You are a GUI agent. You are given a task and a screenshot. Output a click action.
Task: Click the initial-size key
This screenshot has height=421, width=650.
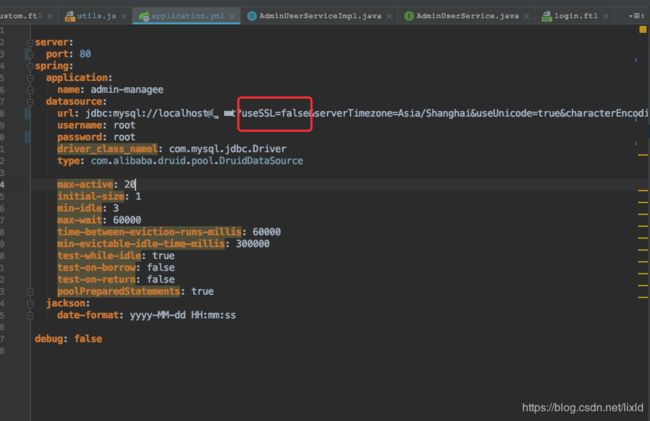[x=91, y=196]
